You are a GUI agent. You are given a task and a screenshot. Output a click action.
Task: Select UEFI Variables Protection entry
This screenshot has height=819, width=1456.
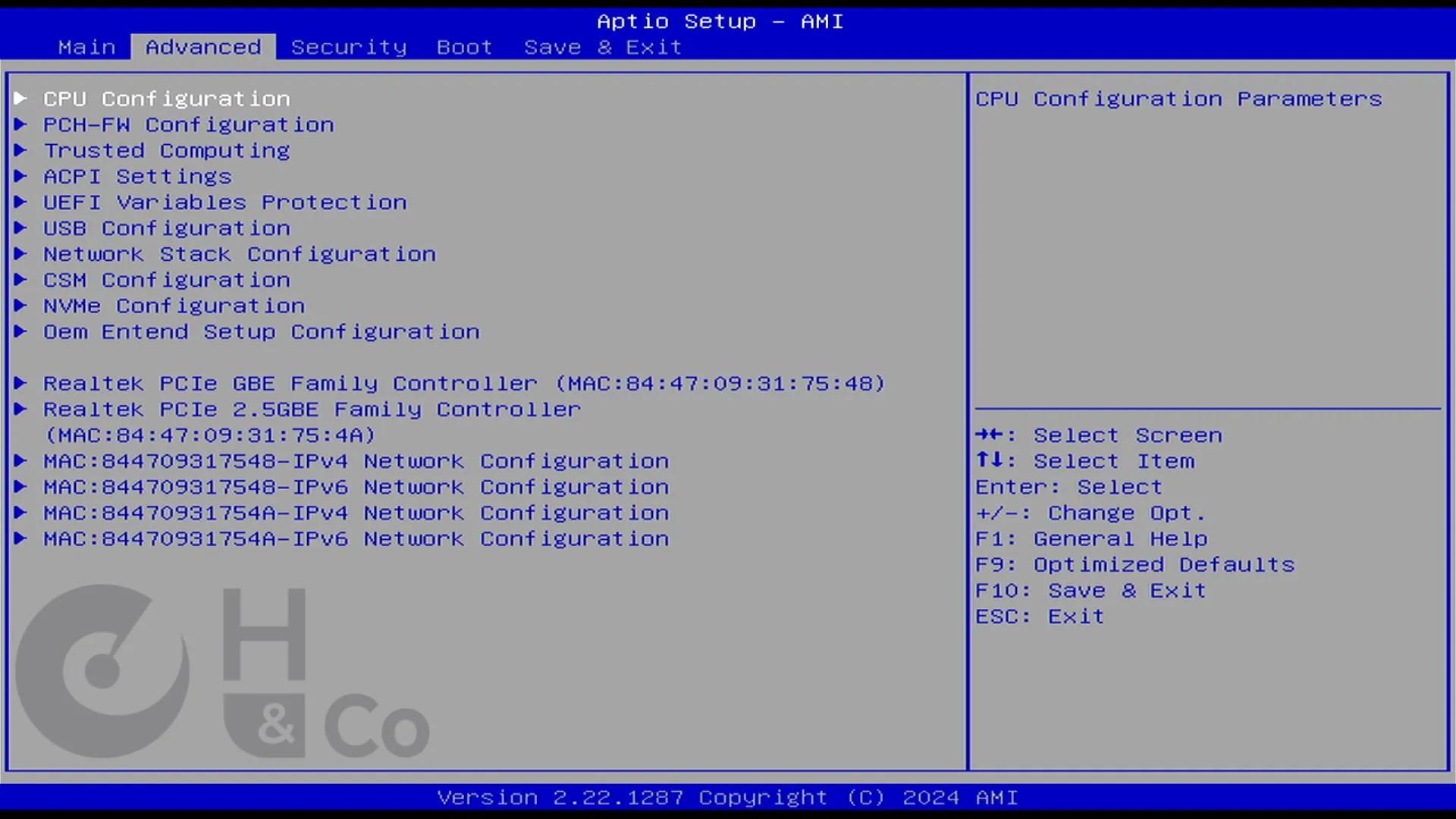(x=224, y=202)
